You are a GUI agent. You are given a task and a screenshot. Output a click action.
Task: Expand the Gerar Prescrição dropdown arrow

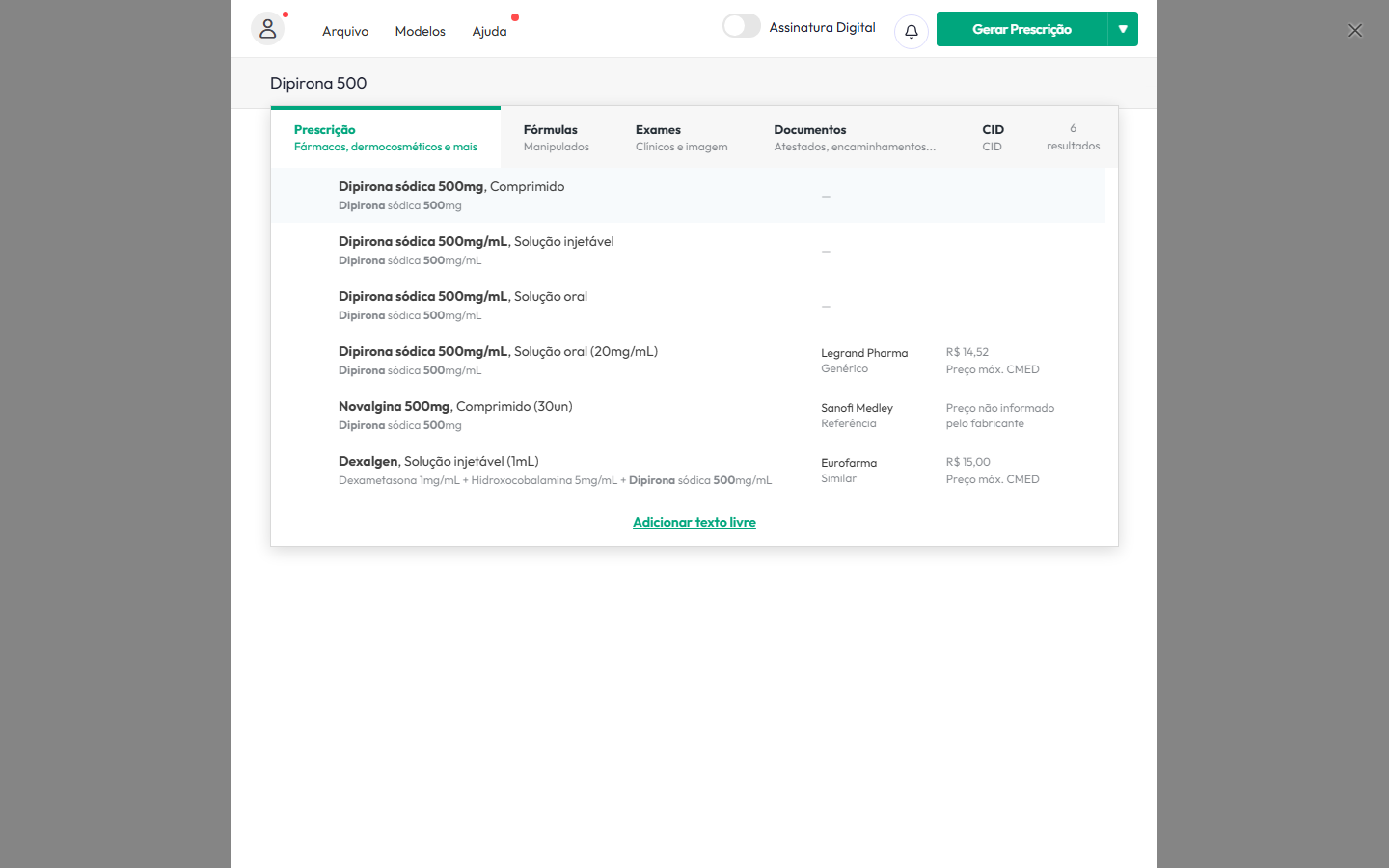(x=1123, y=29)
